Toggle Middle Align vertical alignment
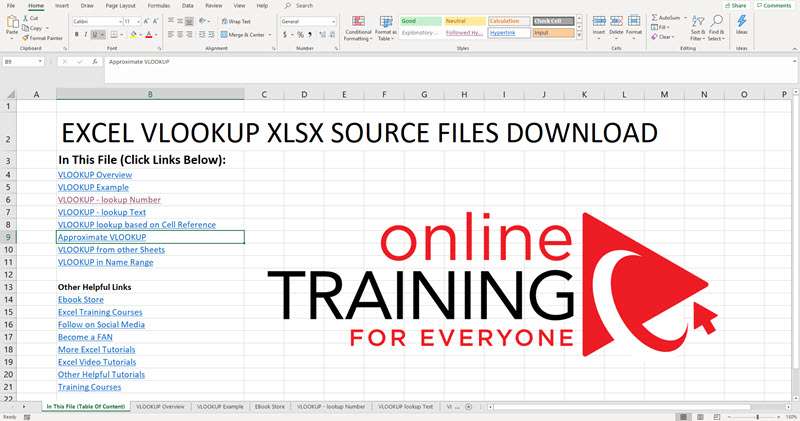This screenshot has height=421, width=800. 180,21
